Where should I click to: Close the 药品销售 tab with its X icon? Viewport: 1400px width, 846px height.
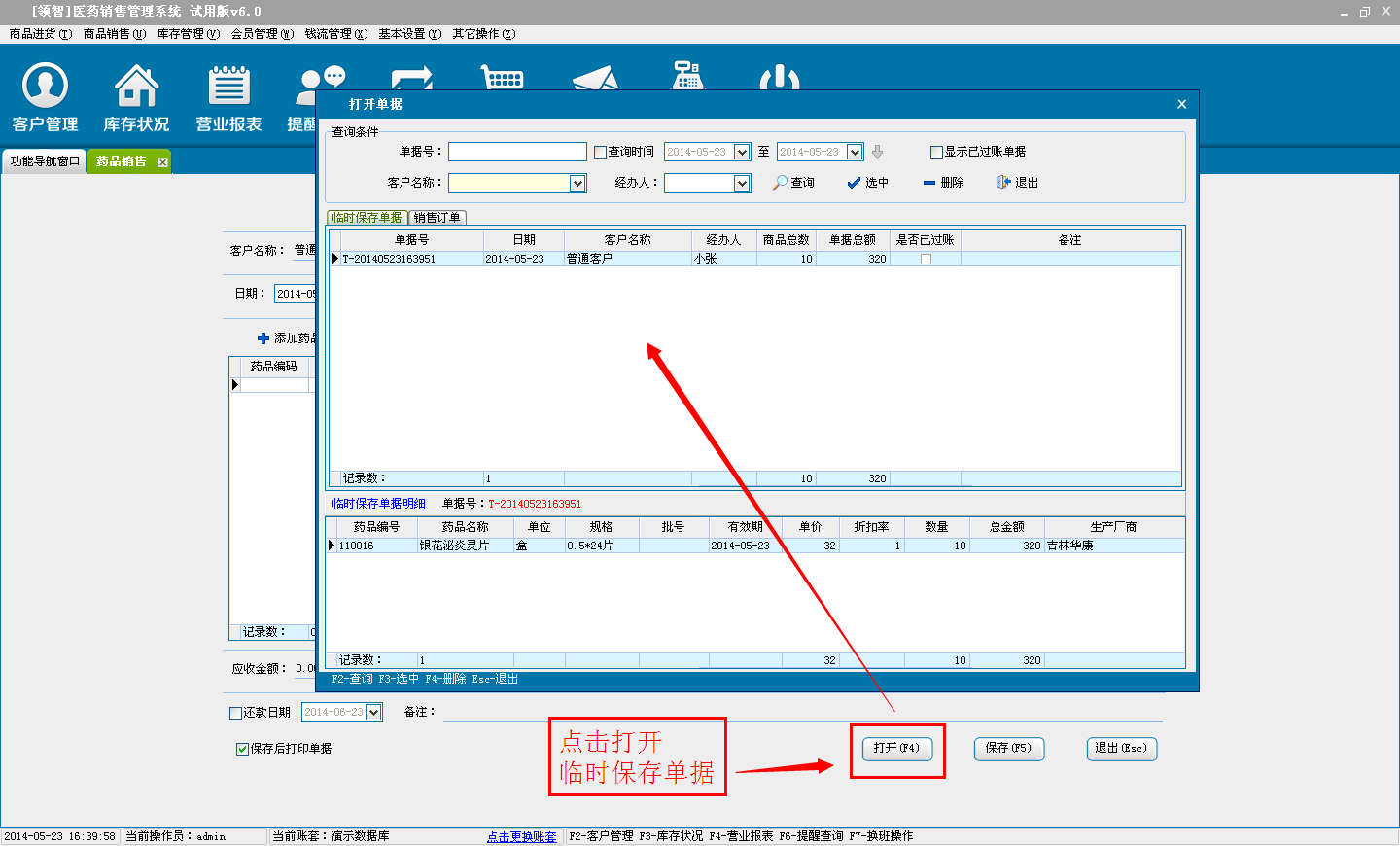(162, 162)
